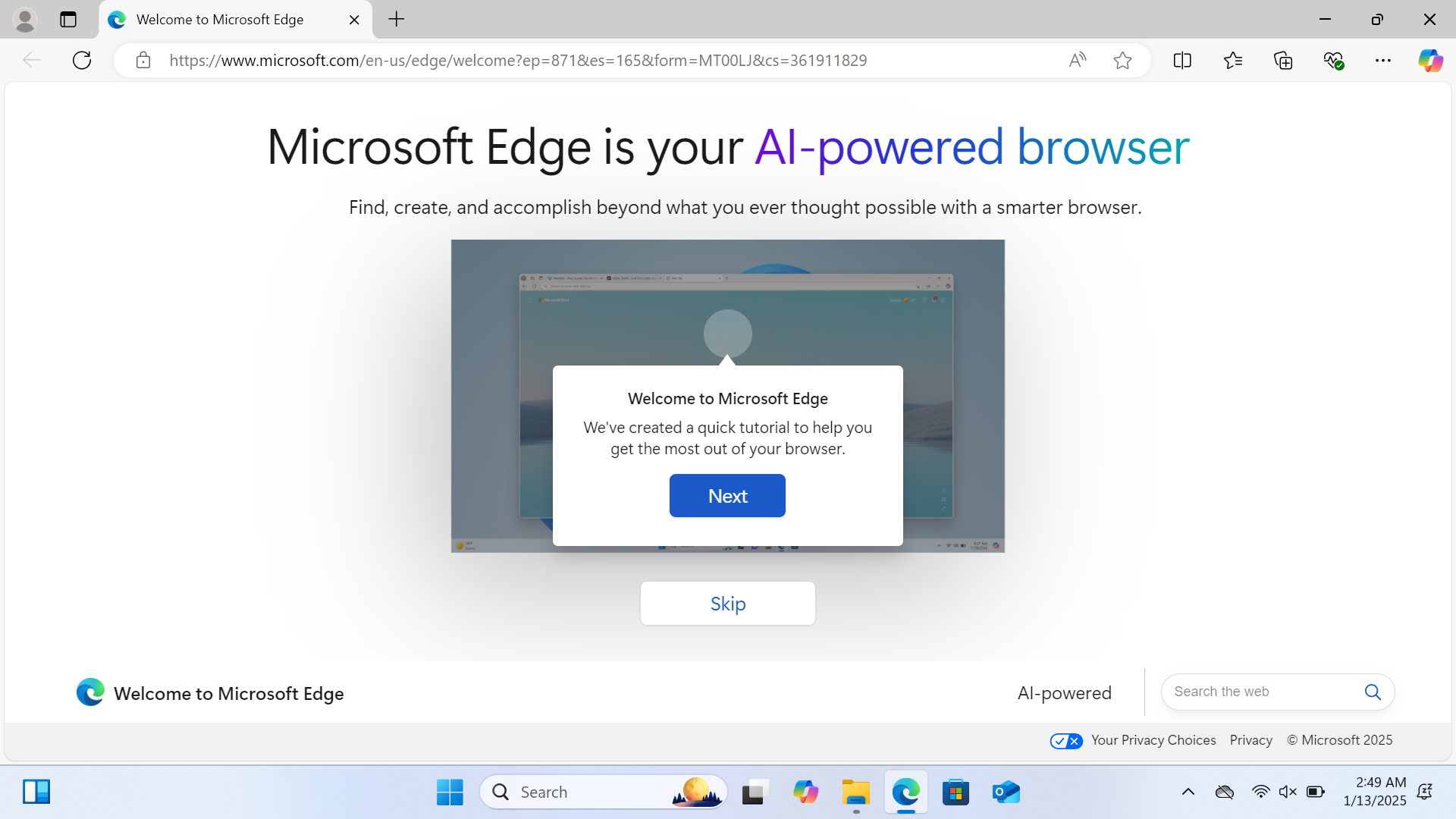1456x819 pixels.
Task: Toggle battery status icon in system tray
Action: point(1315,792)
